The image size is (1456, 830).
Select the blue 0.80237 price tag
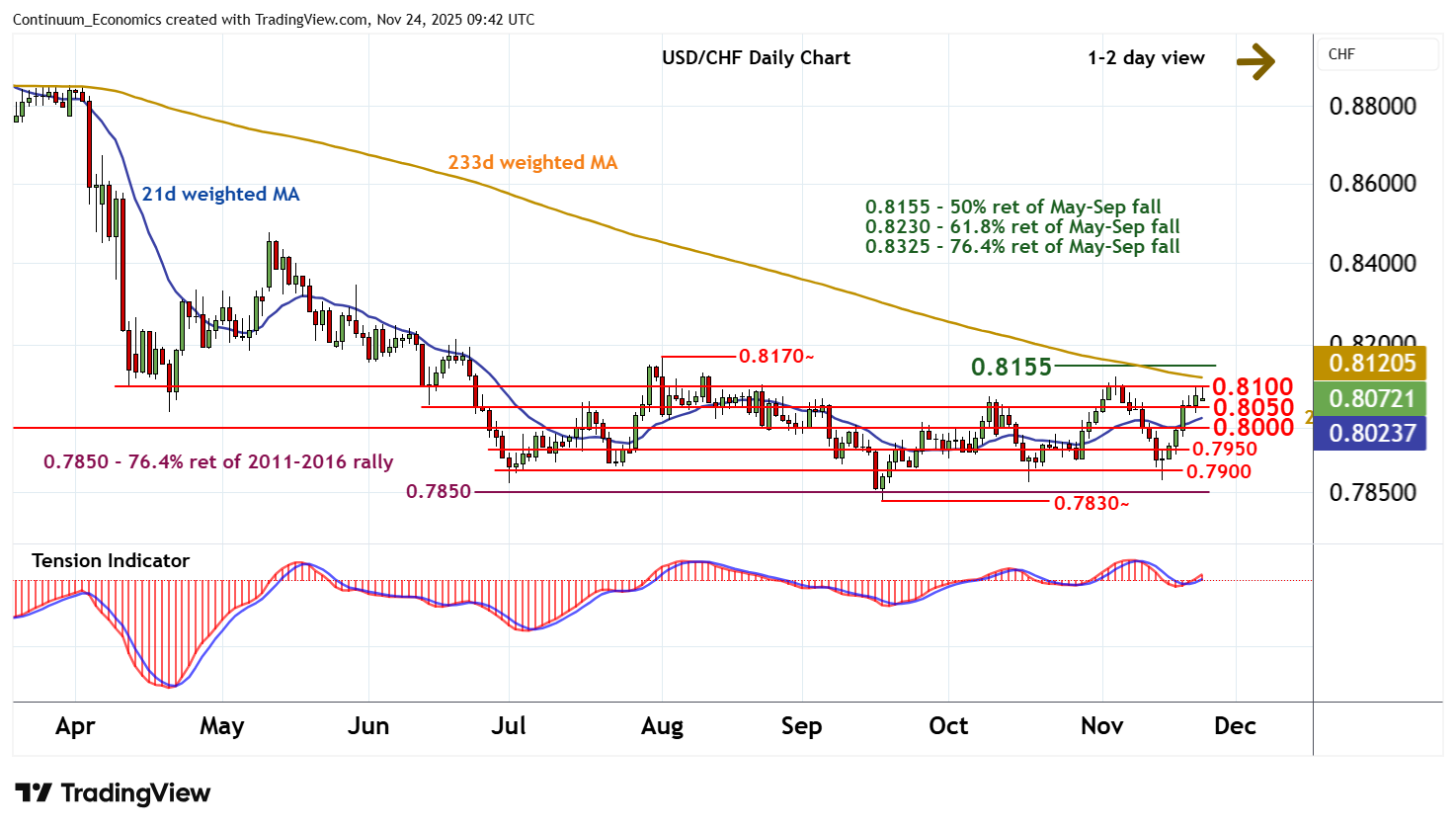(1371, 433)
